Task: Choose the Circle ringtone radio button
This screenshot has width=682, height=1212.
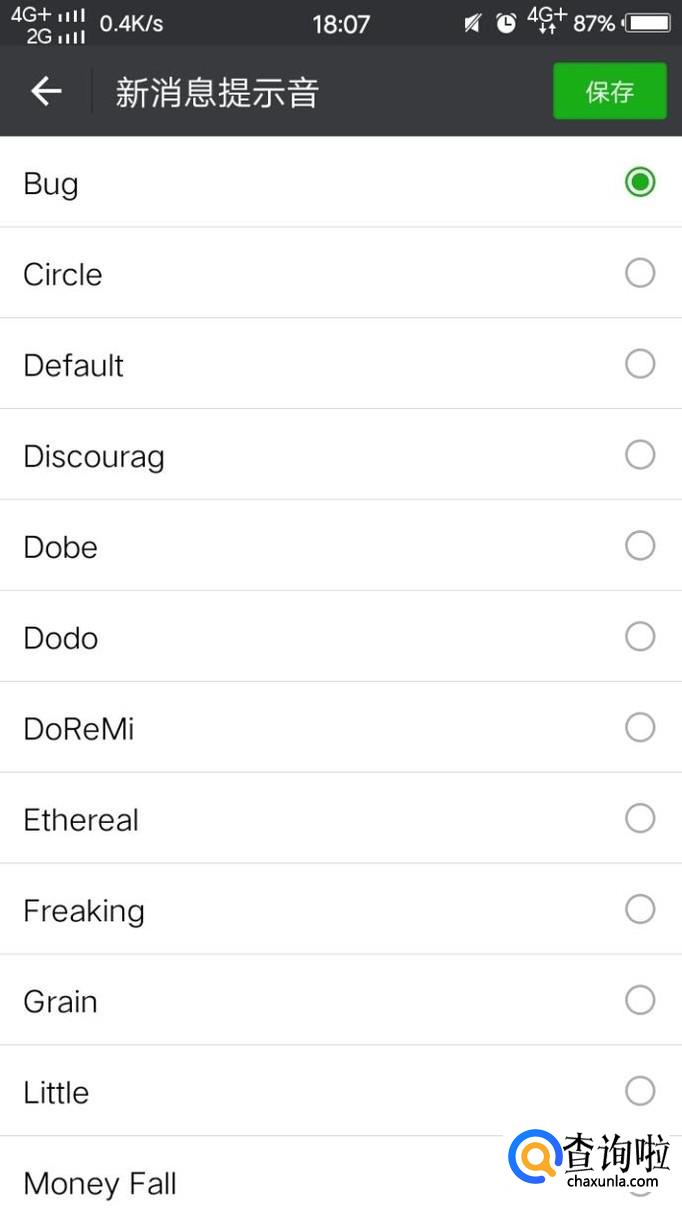Action: 640,273
